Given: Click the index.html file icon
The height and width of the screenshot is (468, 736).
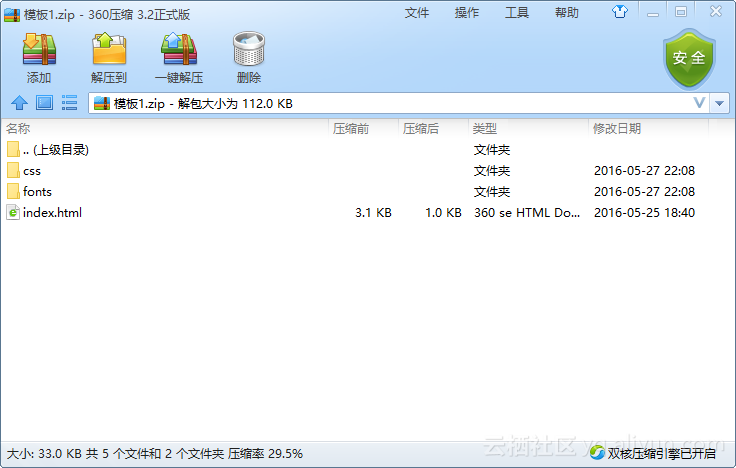Looking at the screenshot, I should pos(13,213).
